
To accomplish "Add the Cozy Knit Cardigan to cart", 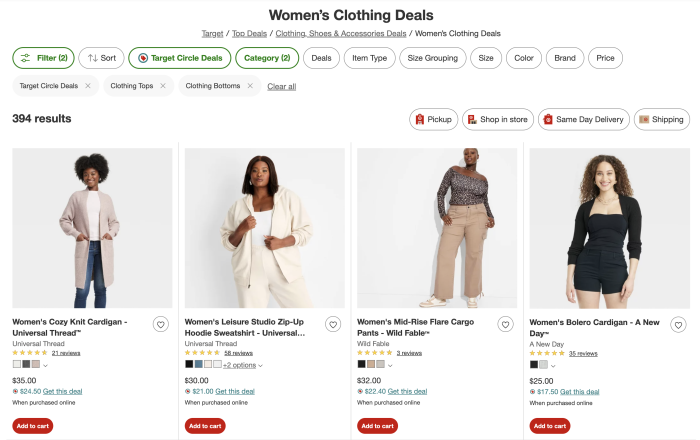I will (x=32, y=426).
